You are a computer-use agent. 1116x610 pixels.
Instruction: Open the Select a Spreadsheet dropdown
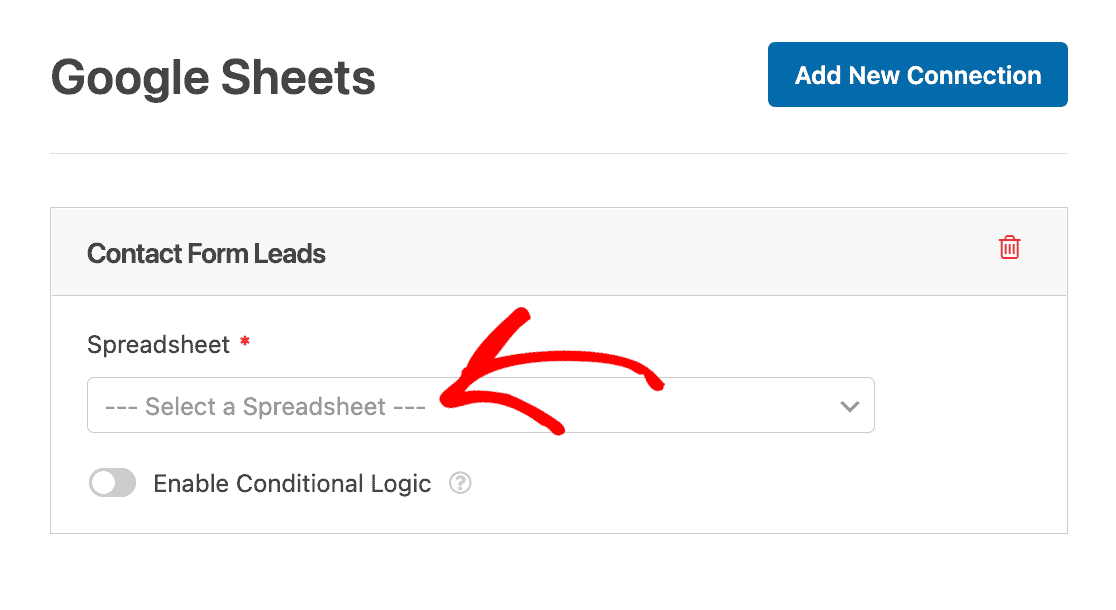[x=480, y=405]
